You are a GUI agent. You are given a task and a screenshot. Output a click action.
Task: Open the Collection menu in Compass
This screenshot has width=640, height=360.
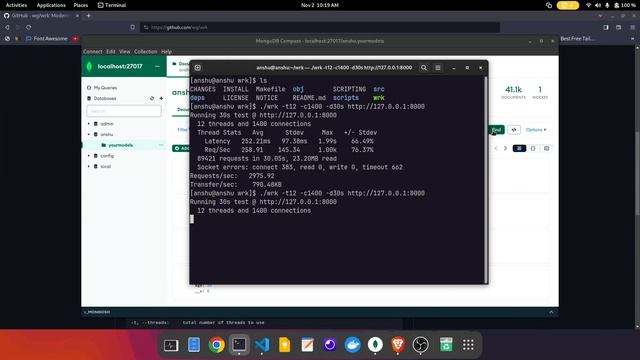tap(146, 52)
